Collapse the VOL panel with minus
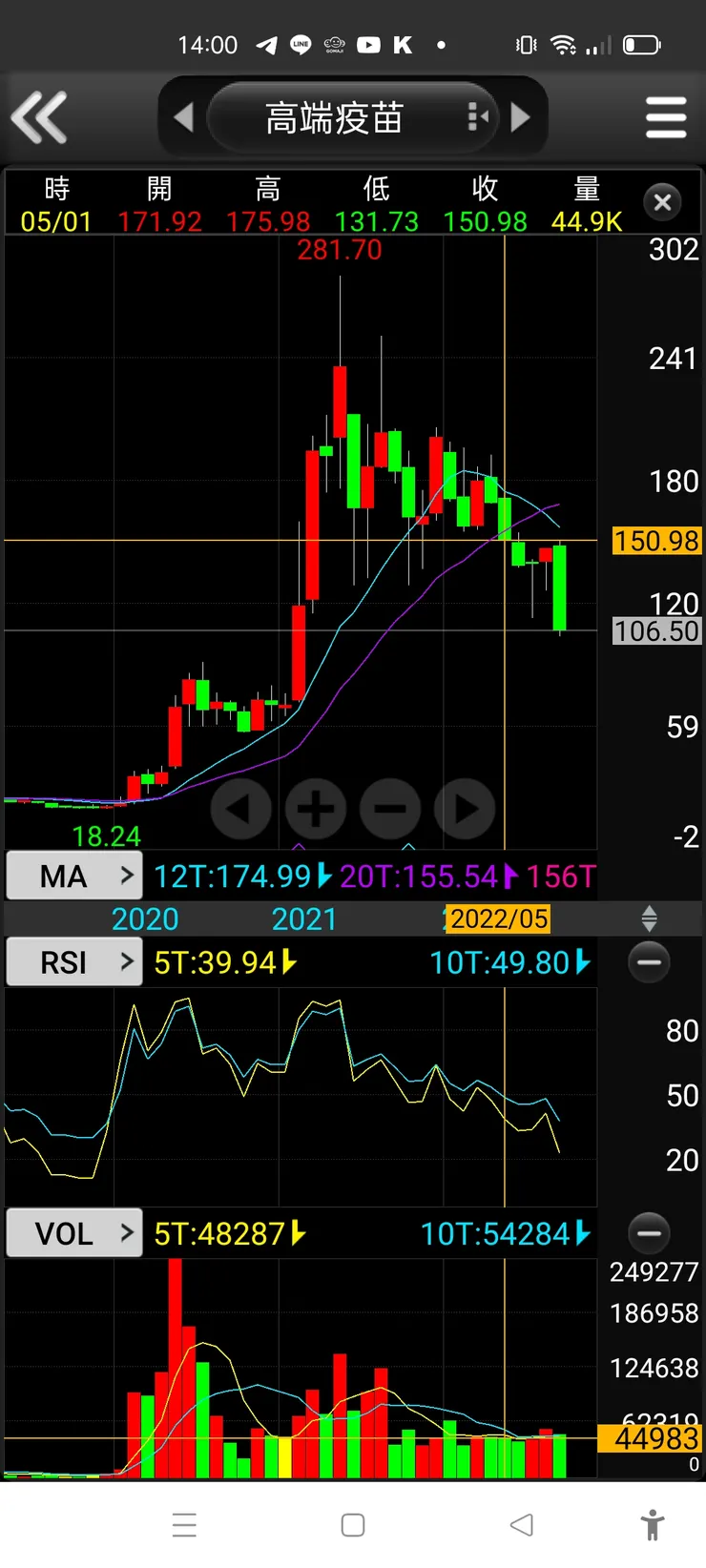The image size is (706, 1568). point(650,1233)
